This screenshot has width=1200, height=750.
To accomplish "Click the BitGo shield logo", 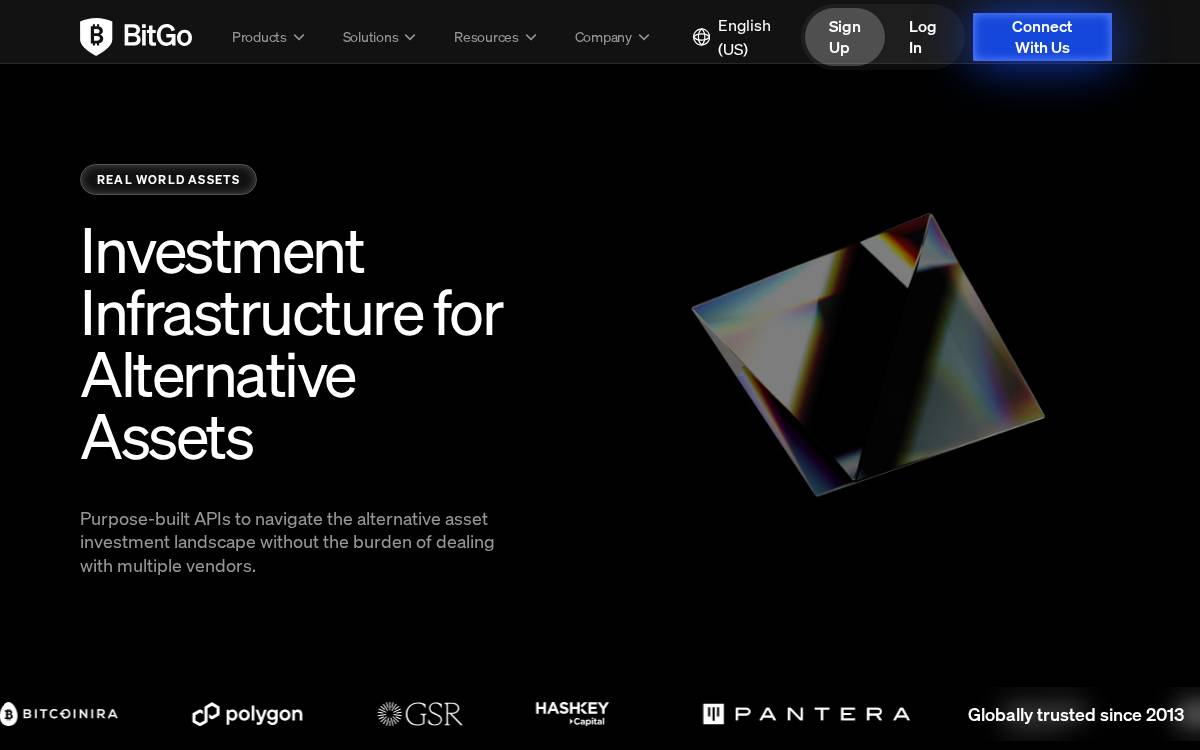I will click(96, 37).
